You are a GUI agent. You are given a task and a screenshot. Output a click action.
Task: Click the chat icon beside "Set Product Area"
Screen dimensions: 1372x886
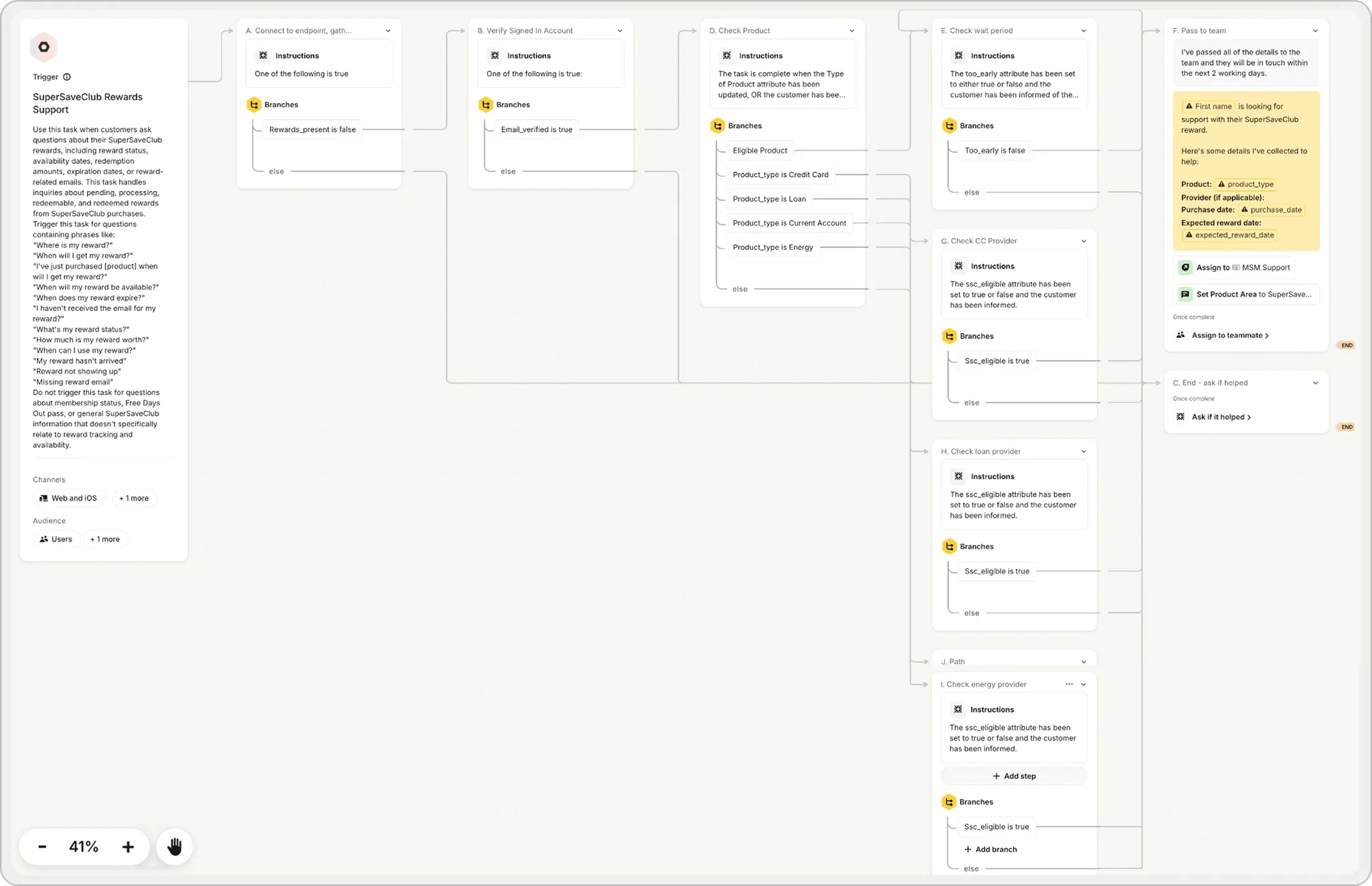[1186, 294]
